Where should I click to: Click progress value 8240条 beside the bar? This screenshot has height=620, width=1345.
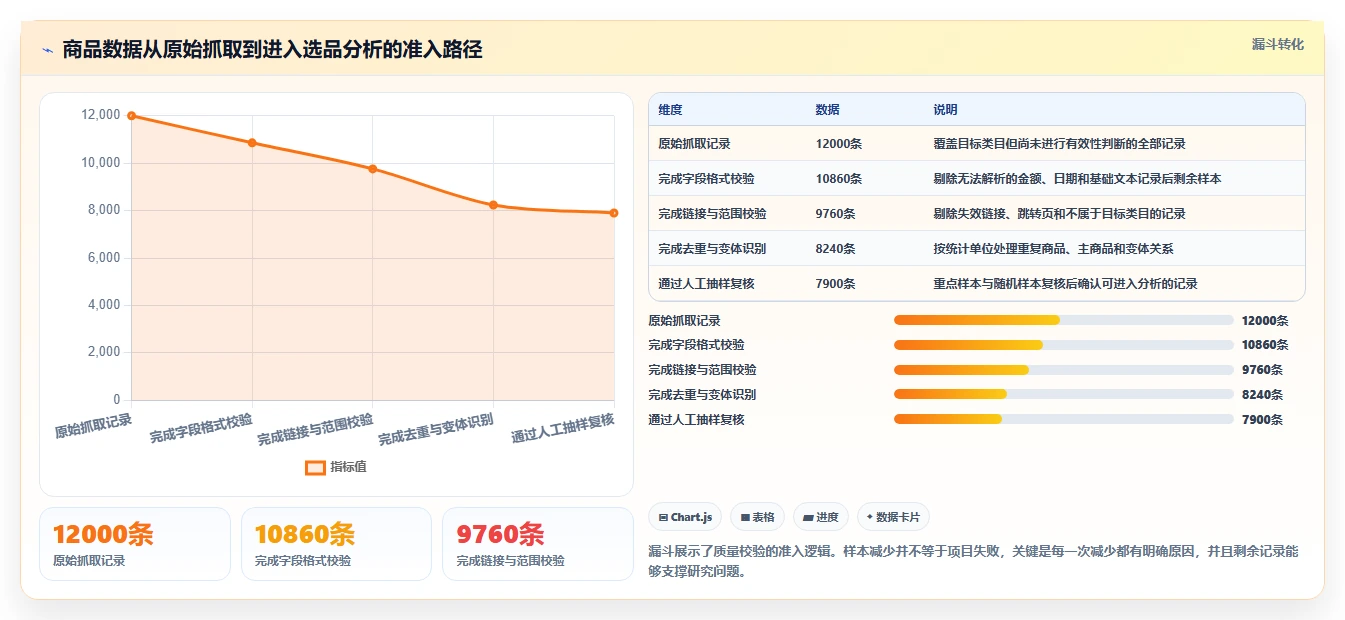(1261, 395)
